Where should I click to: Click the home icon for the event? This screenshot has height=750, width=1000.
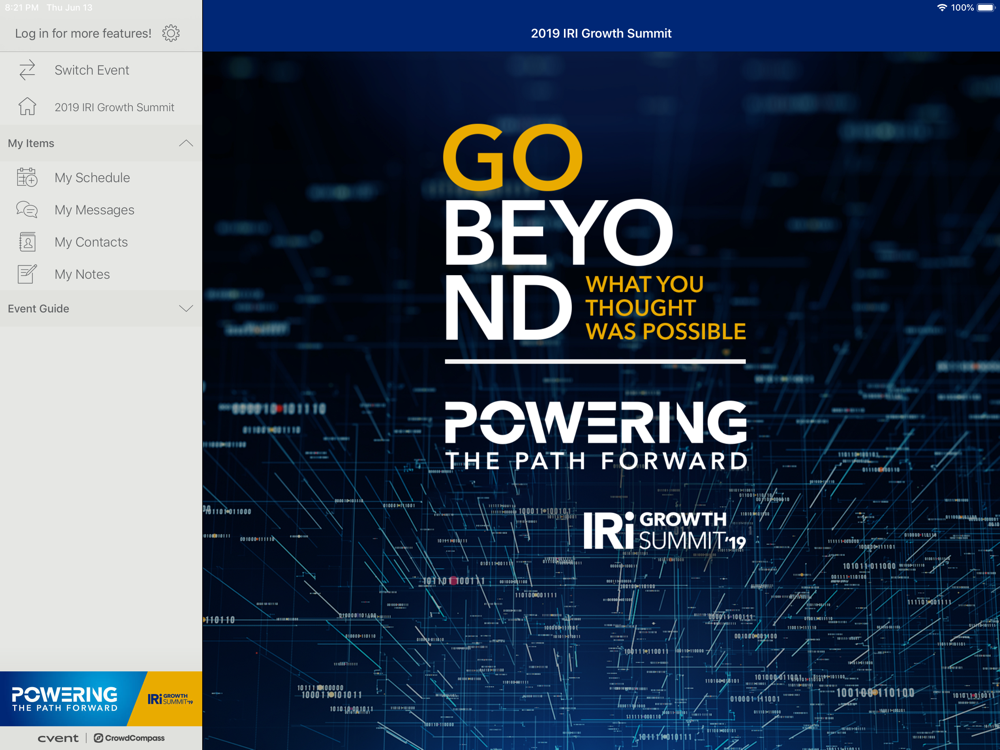pos(27,107)
